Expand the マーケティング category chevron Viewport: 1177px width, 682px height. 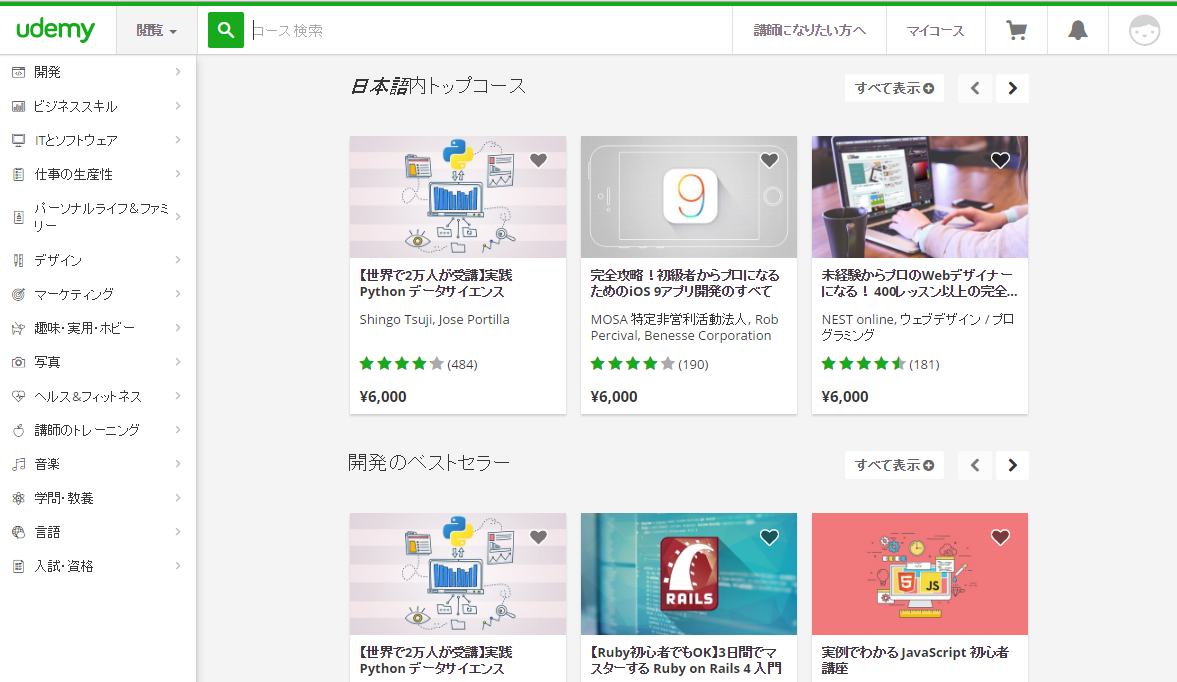point(178,293)
